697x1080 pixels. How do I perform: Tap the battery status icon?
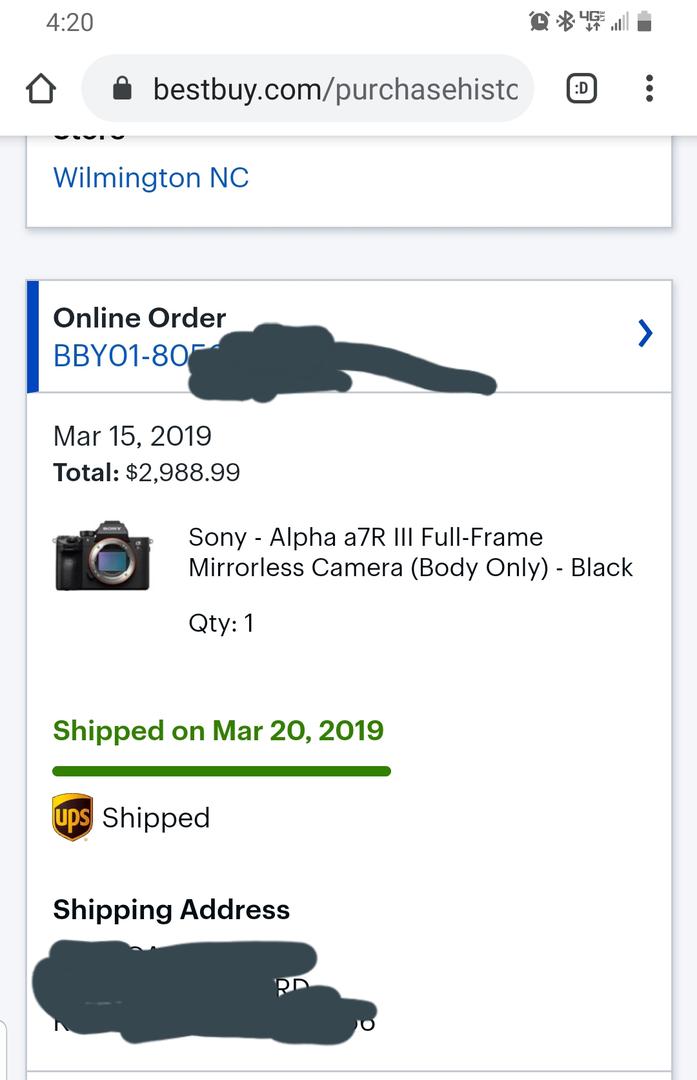coord(644,21)
